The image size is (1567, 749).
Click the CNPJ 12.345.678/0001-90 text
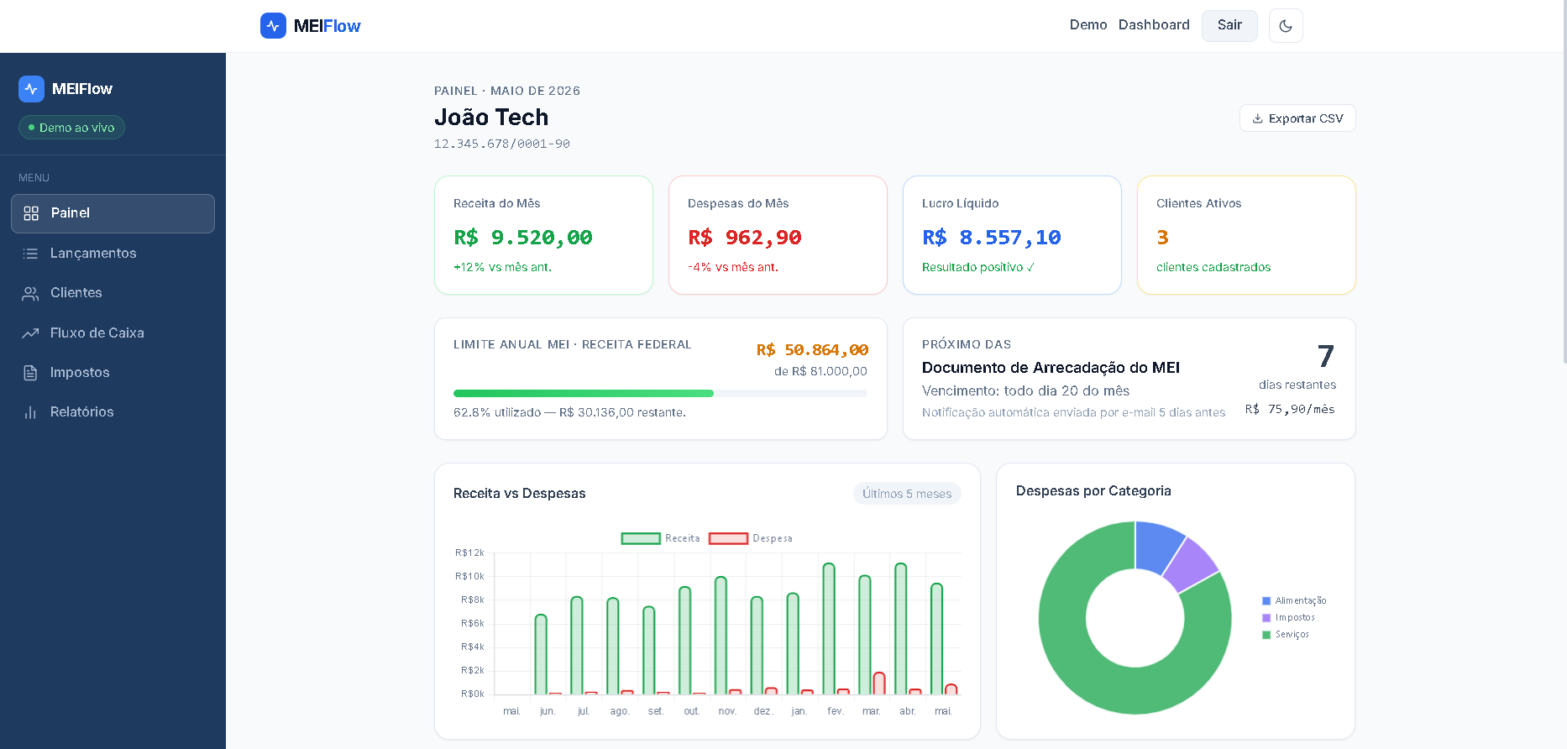502,144
